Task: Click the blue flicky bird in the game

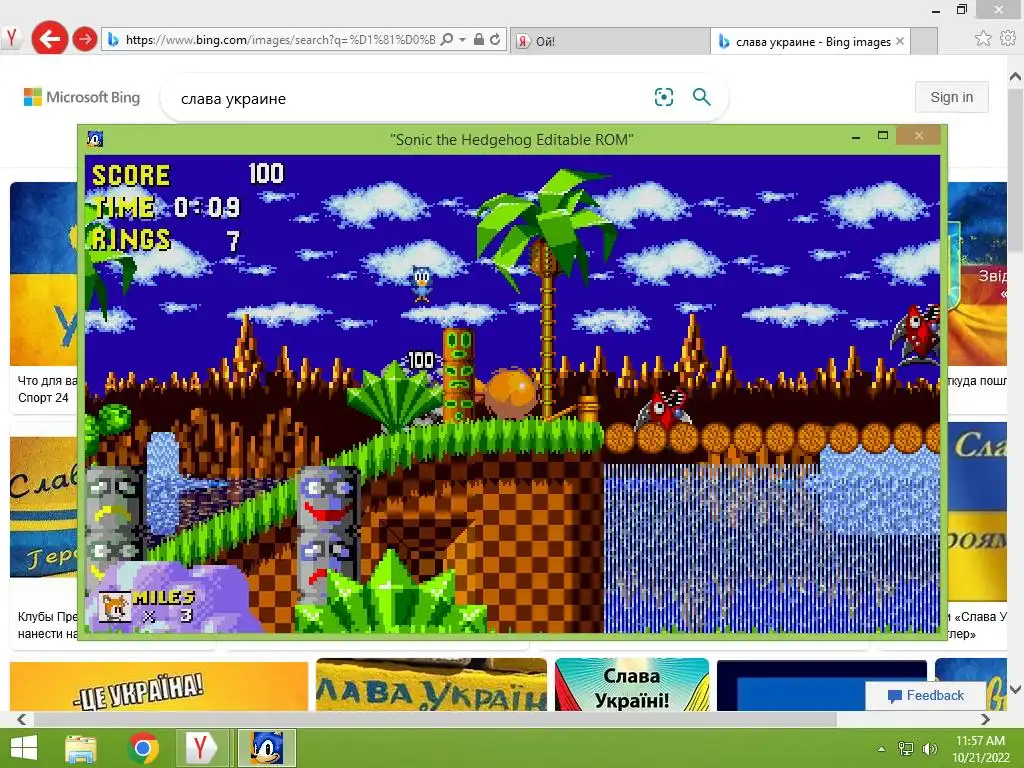Action: (422, 283)
